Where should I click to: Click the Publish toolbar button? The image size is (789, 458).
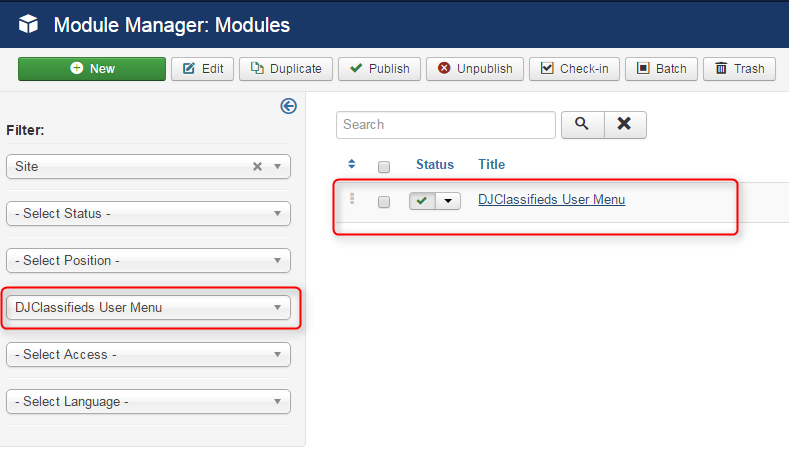tap(379, 69)
